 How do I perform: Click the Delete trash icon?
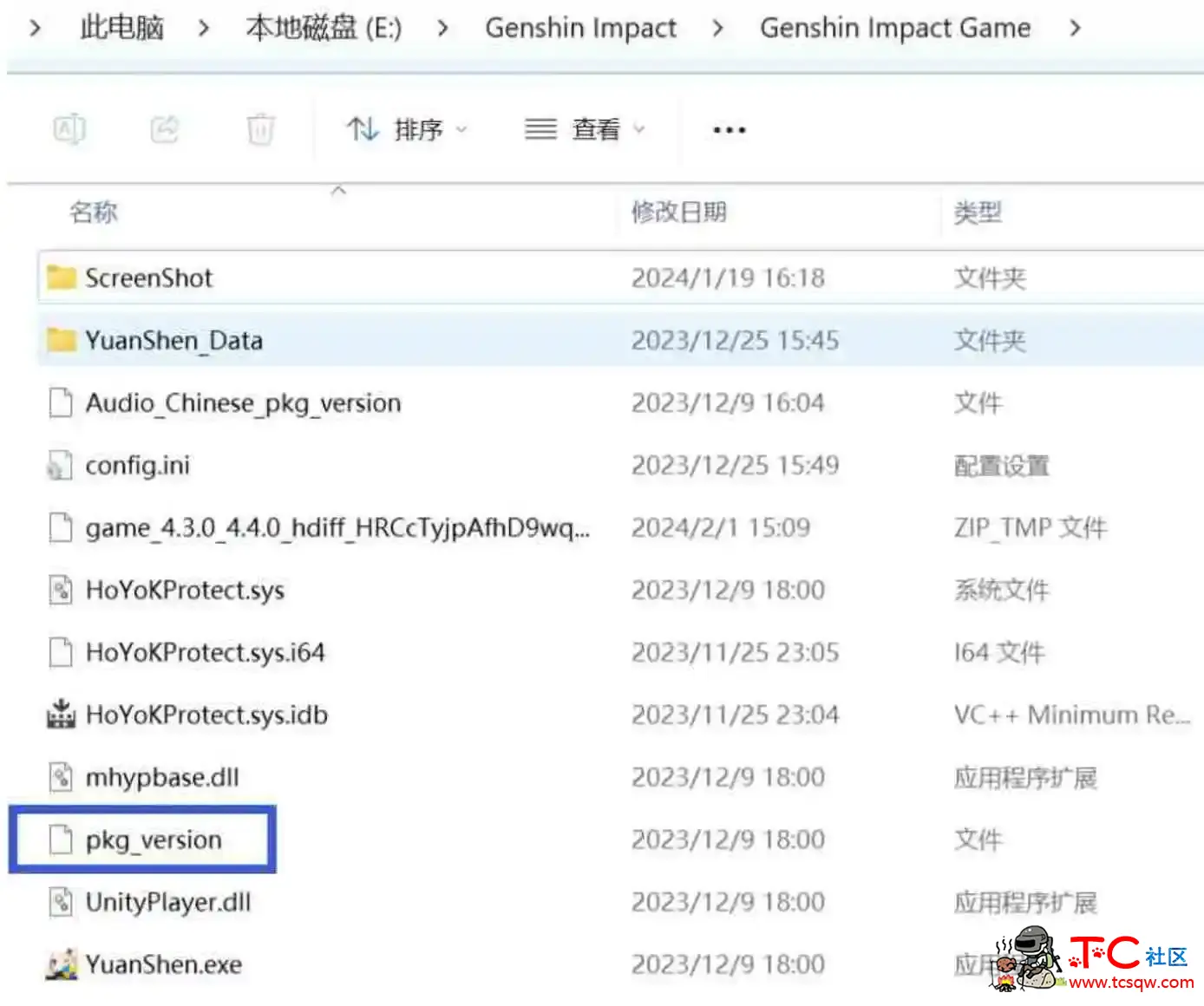click(260, 130)
